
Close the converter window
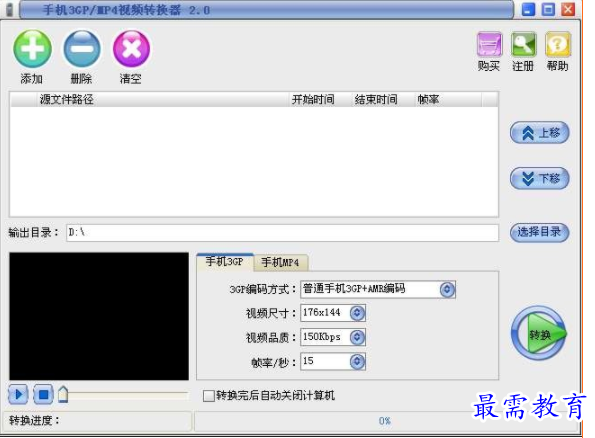tap(568, 9)
